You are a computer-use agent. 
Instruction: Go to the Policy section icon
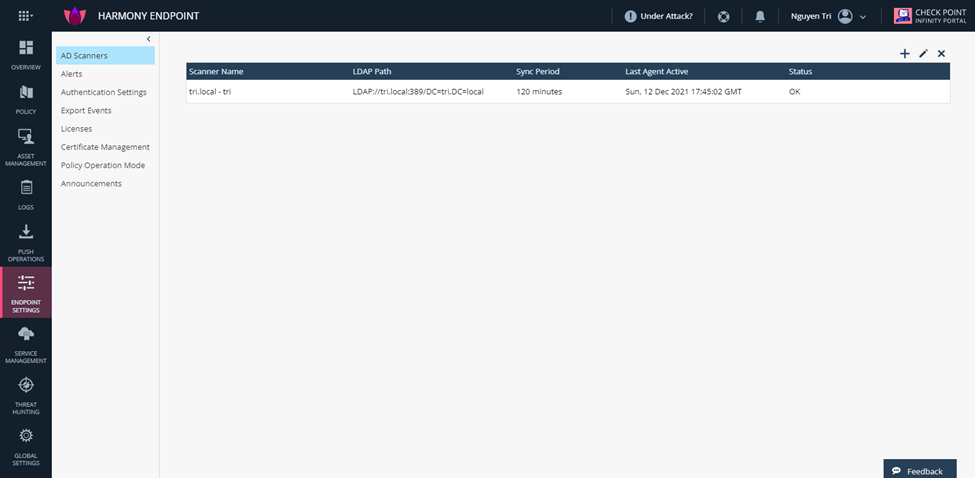25,93
